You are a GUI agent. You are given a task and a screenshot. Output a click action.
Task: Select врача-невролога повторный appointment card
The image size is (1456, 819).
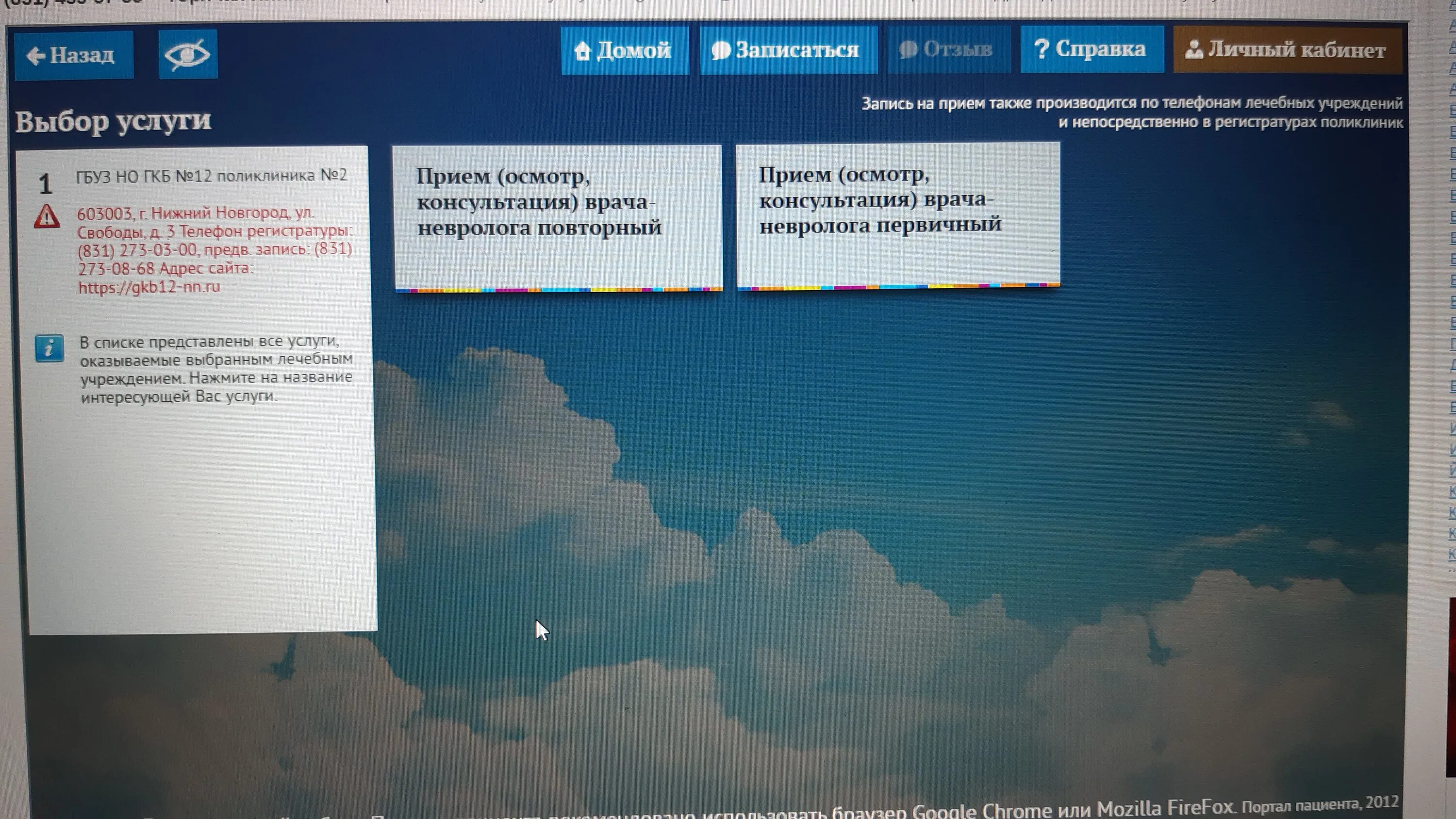click(557, 218)
